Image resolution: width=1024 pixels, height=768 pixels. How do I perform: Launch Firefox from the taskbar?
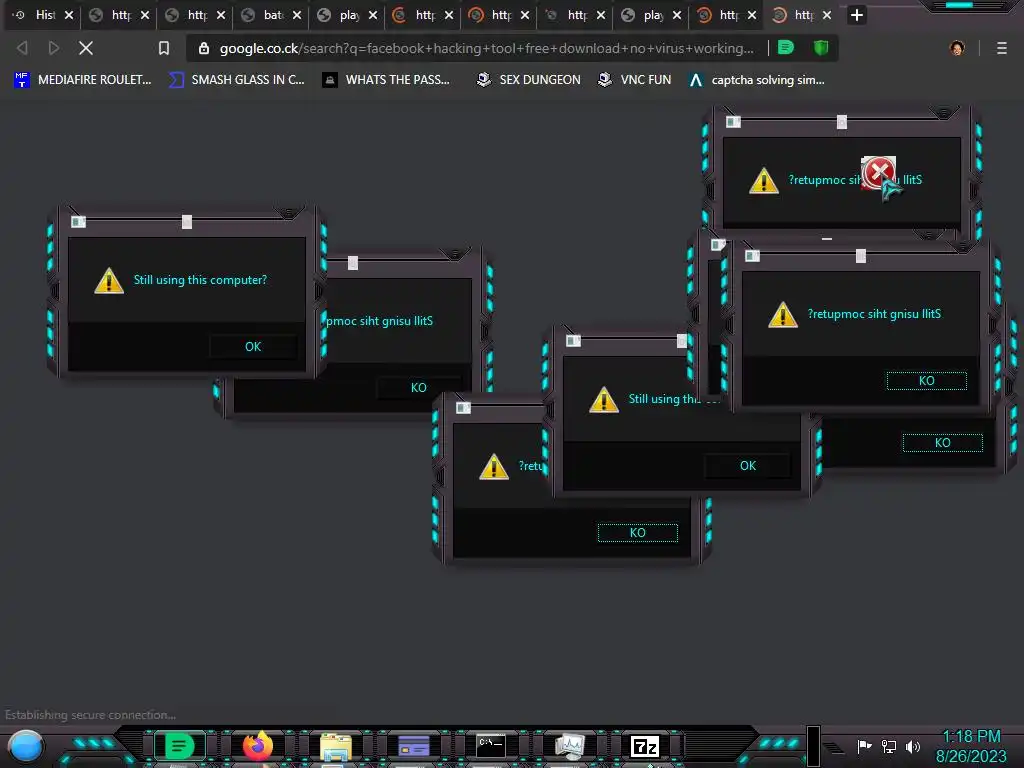point(257,746)
